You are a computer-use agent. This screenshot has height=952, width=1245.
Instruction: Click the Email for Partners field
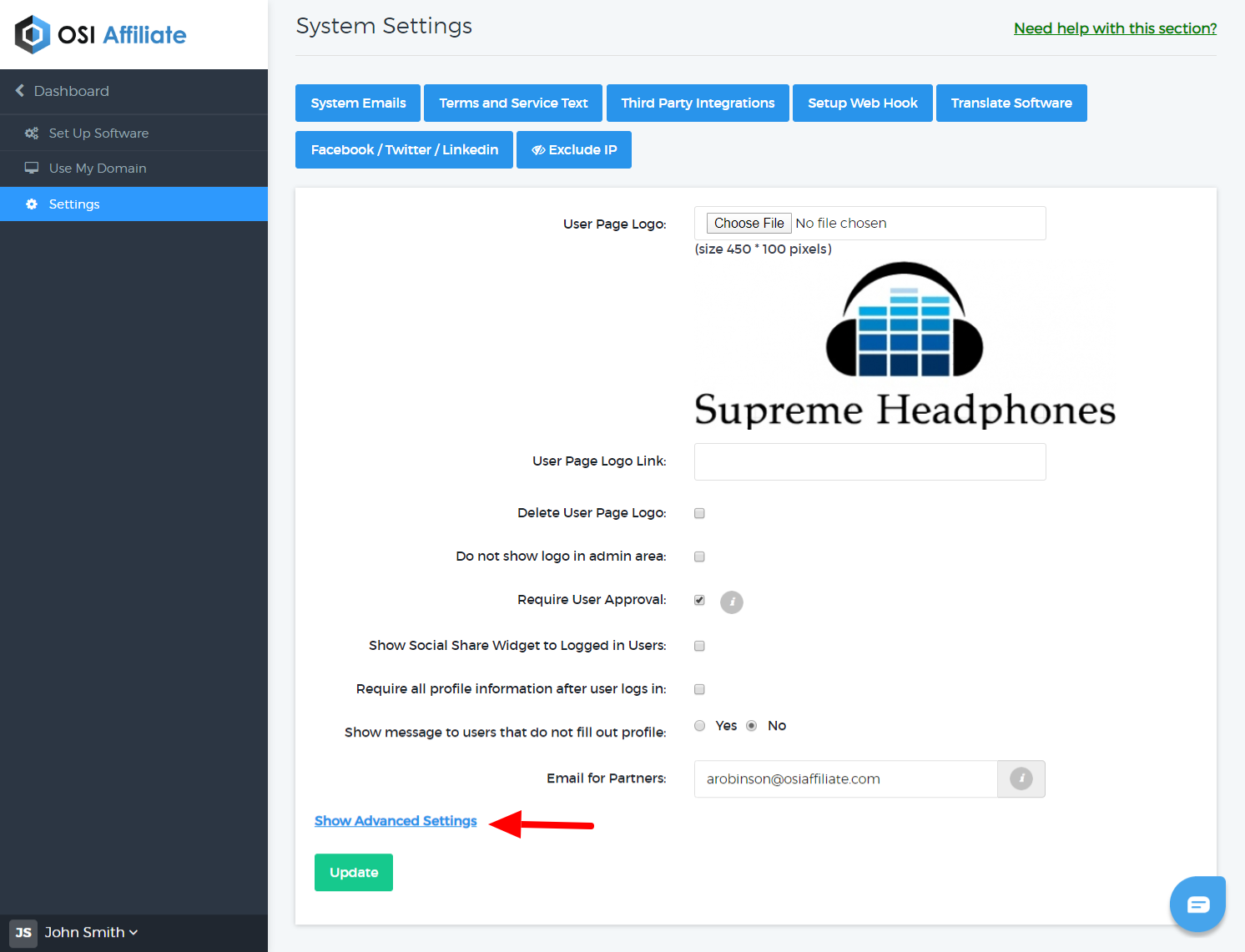[x=845, y=779]
